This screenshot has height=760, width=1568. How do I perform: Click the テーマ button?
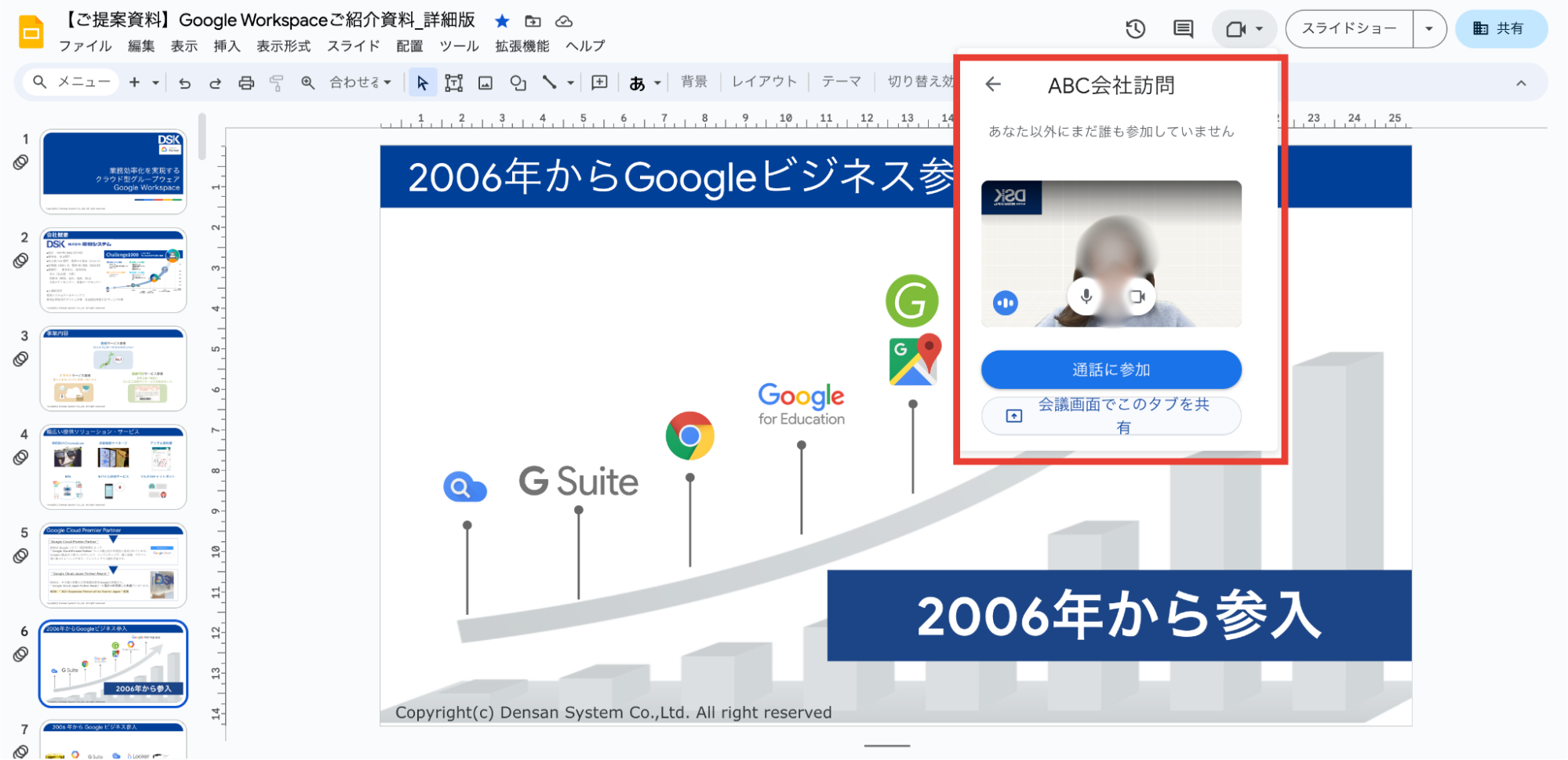(x=841, y=82)
